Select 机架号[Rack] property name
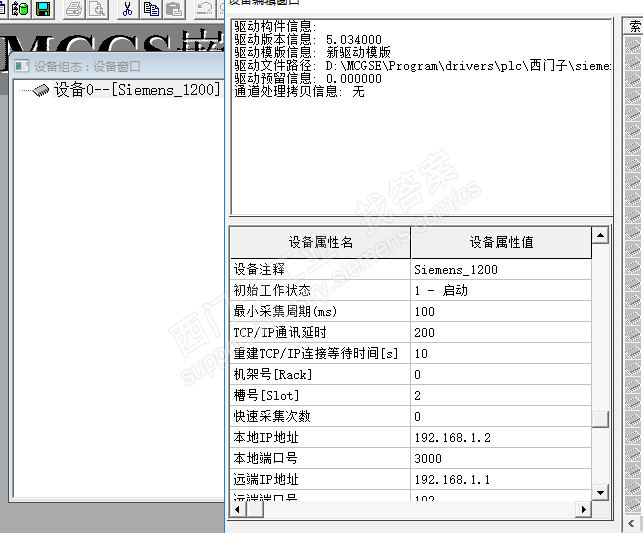The width and height of the screenshot is (643, 533). (x=320, y=374)
